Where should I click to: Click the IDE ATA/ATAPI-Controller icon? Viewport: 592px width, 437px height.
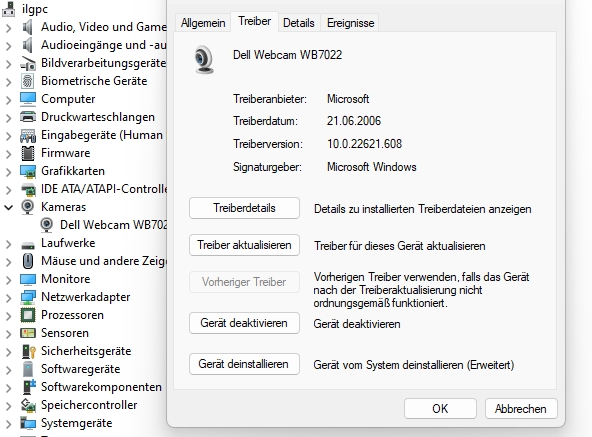click(28, 189)
